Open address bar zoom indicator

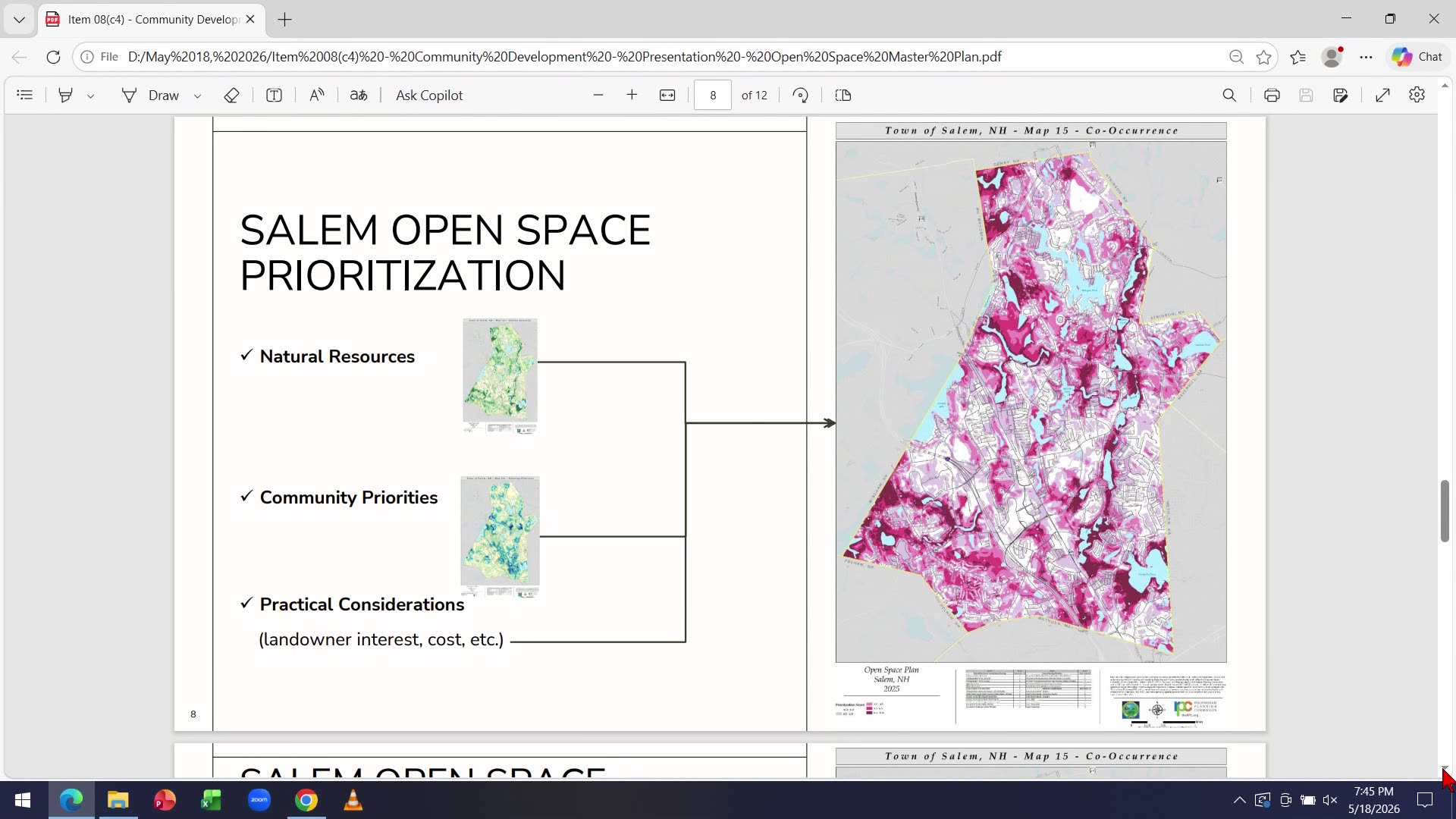click(1236, 57)
